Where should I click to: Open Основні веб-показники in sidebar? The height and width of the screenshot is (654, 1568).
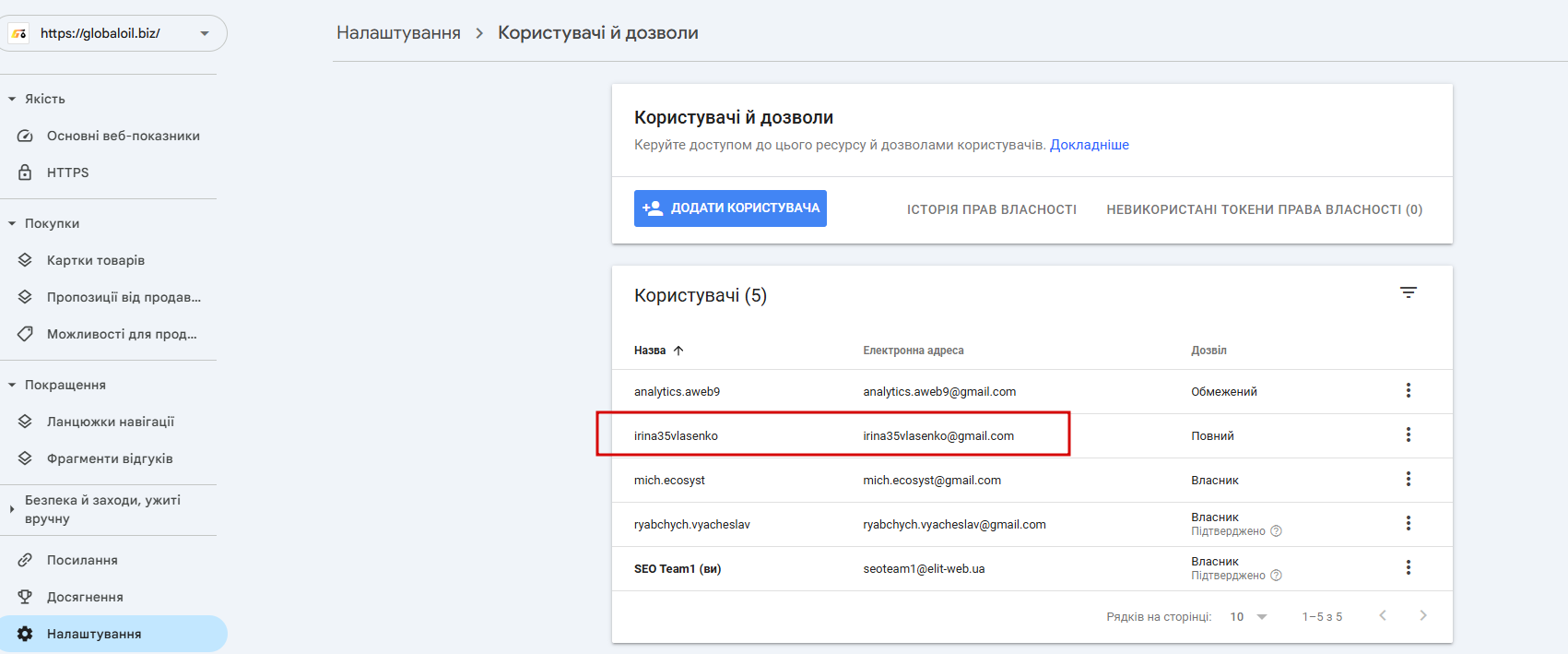pos(123,136)
